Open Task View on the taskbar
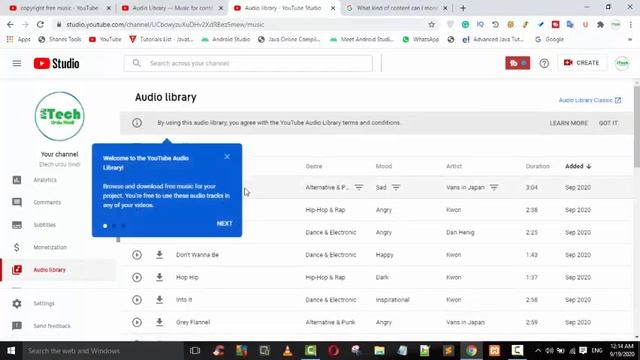Image resolution: width=640 pixels, height=360 pixels. [195, 351]
